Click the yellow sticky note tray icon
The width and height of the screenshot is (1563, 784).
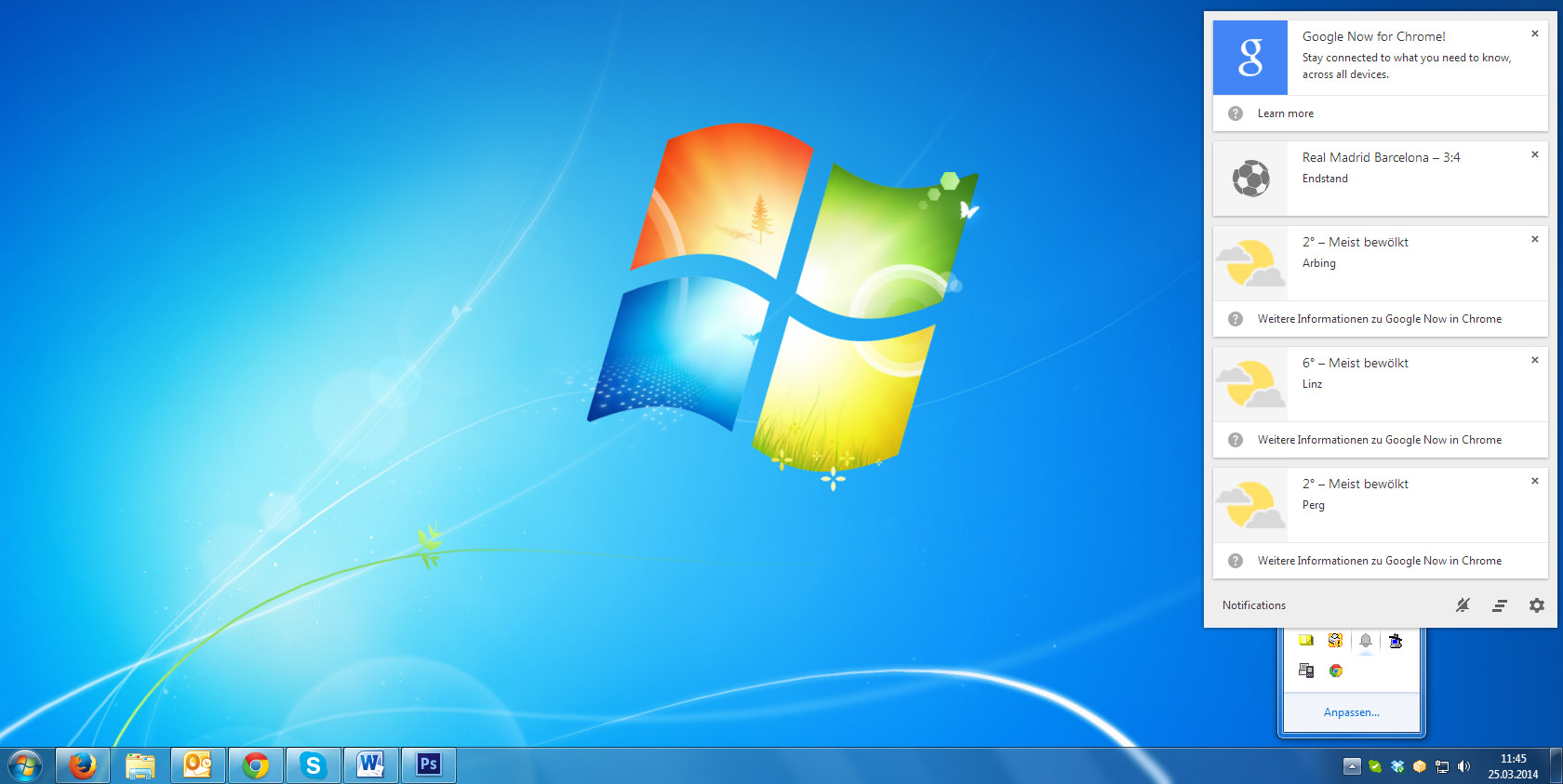(x=1306, y=640)
